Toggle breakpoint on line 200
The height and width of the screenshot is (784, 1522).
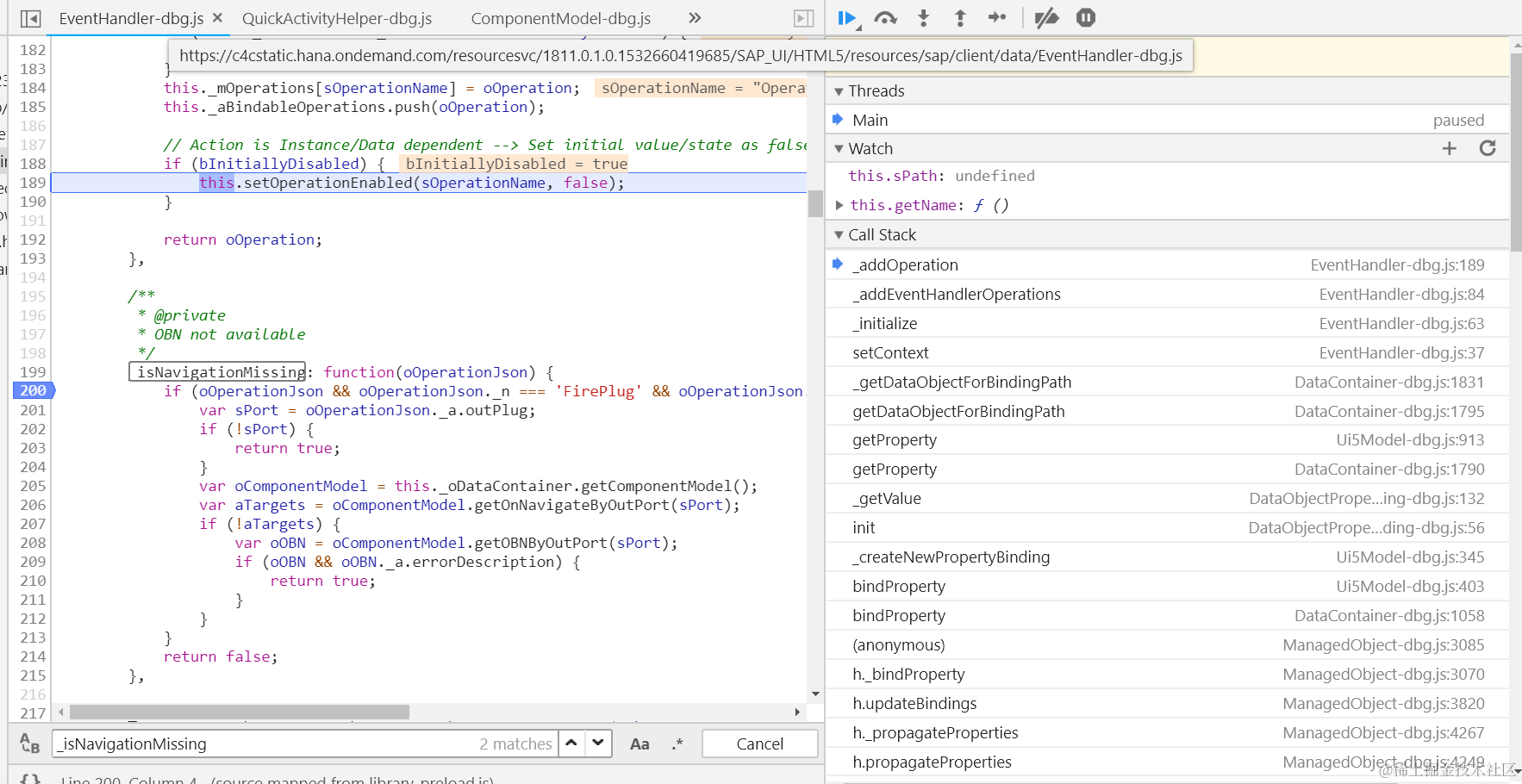click(x=34, y=390)
